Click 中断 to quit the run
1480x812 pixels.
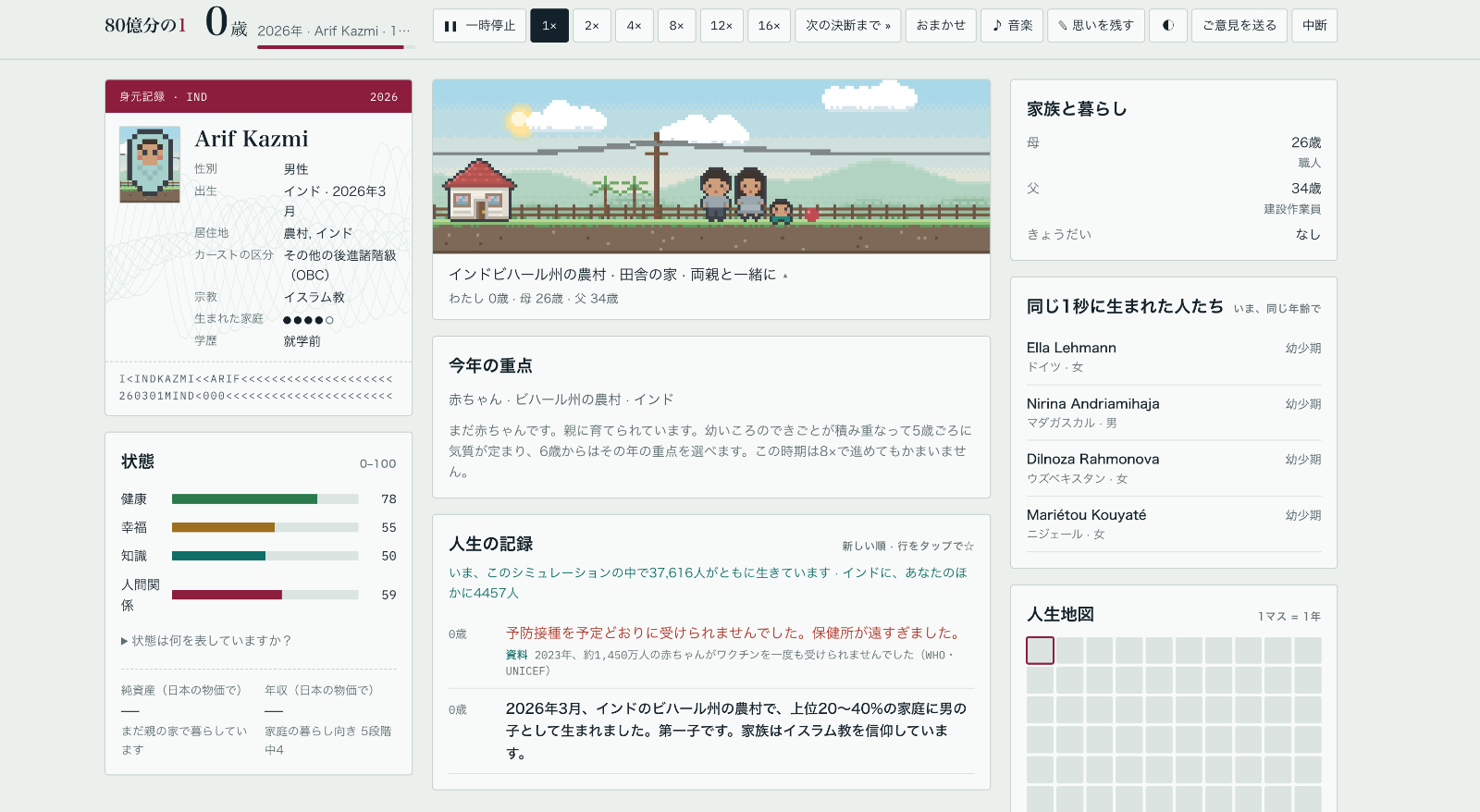pos(1314,26)
